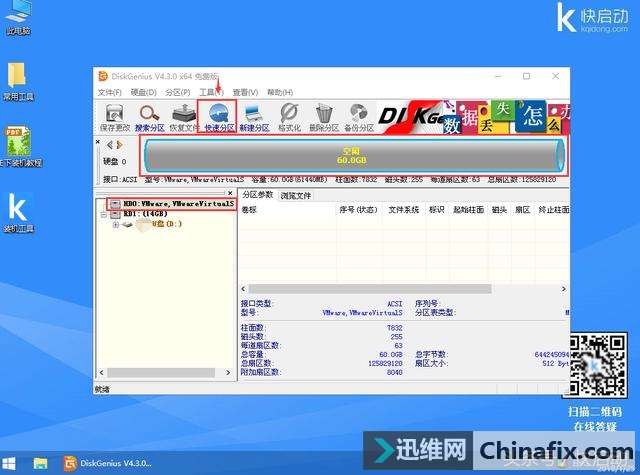The height and width of the screenshot is (475, 640).
Task: Minimize the DiskGenius window
Action: (498, 76)
